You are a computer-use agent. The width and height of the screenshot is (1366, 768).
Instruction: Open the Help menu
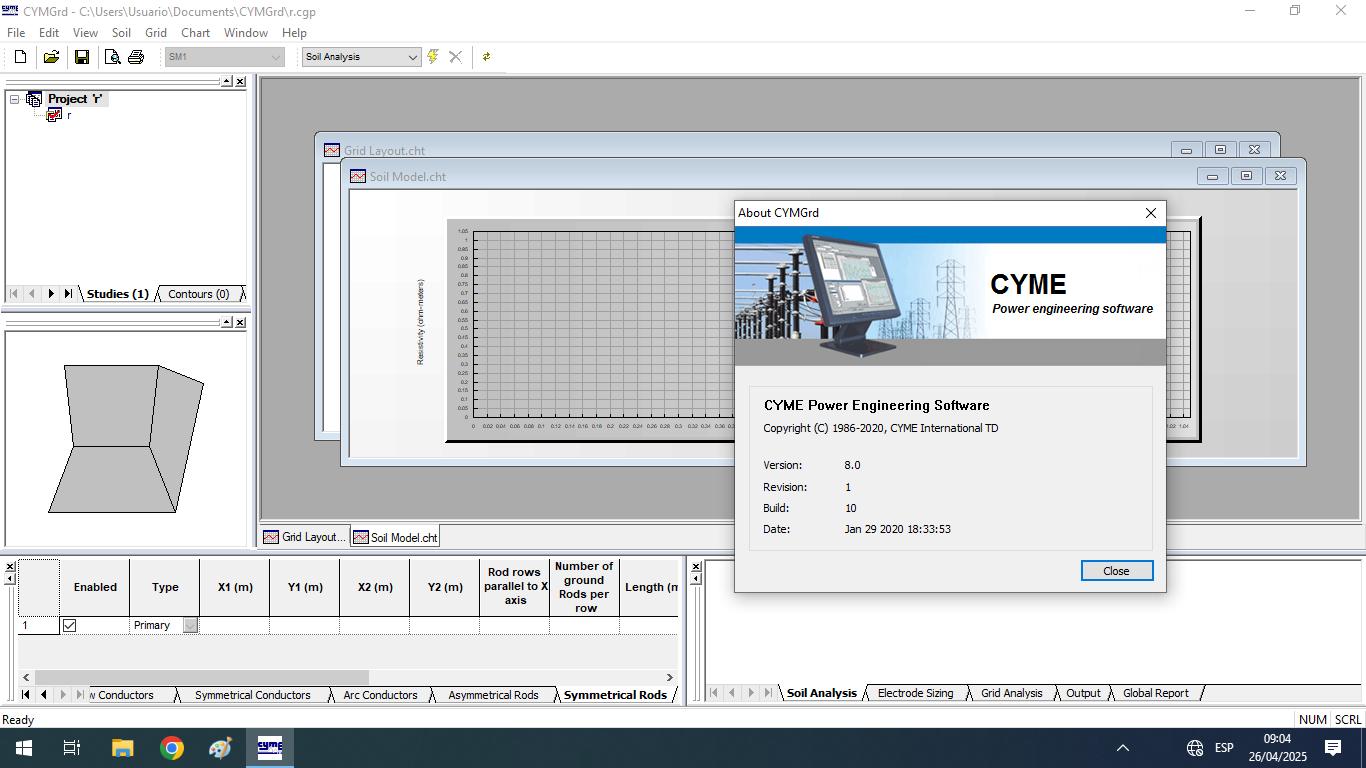294,33
